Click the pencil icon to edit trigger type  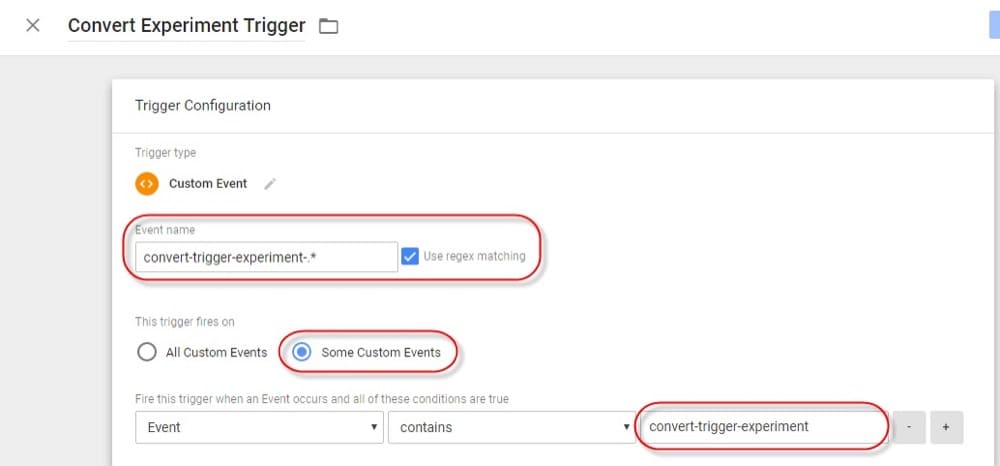[269, 184]
